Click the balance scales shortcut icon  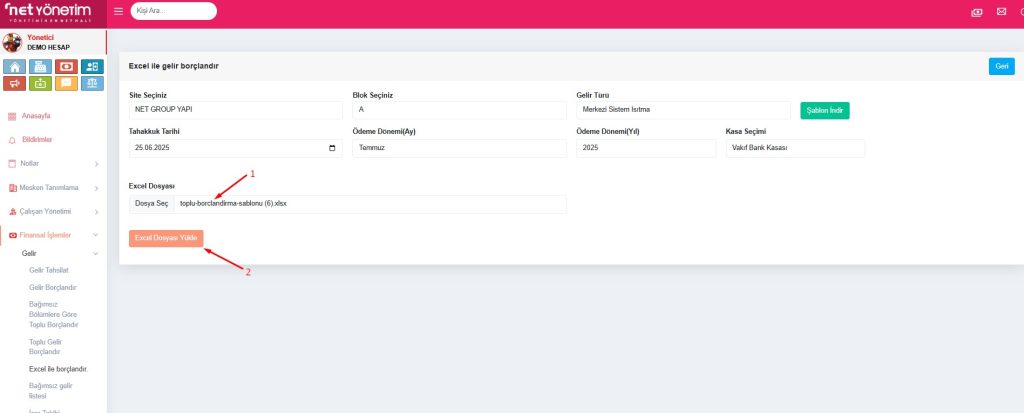92,84
